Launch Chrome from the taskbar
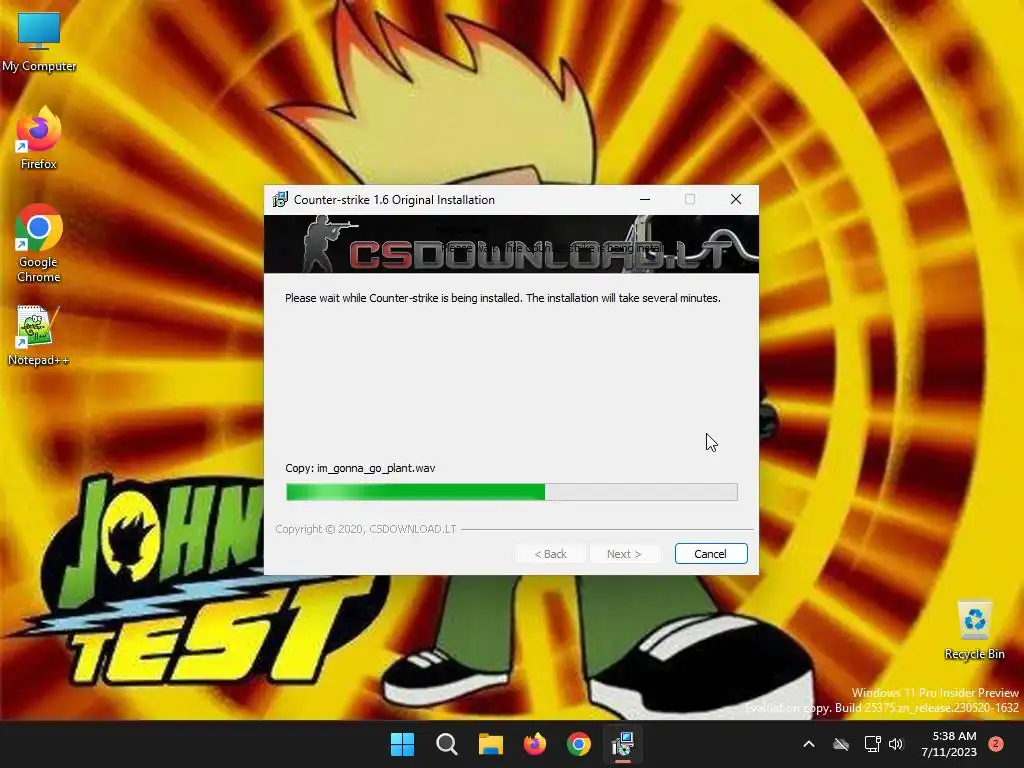Viewport: 1024px width, 768px height. tap(579, 744)
